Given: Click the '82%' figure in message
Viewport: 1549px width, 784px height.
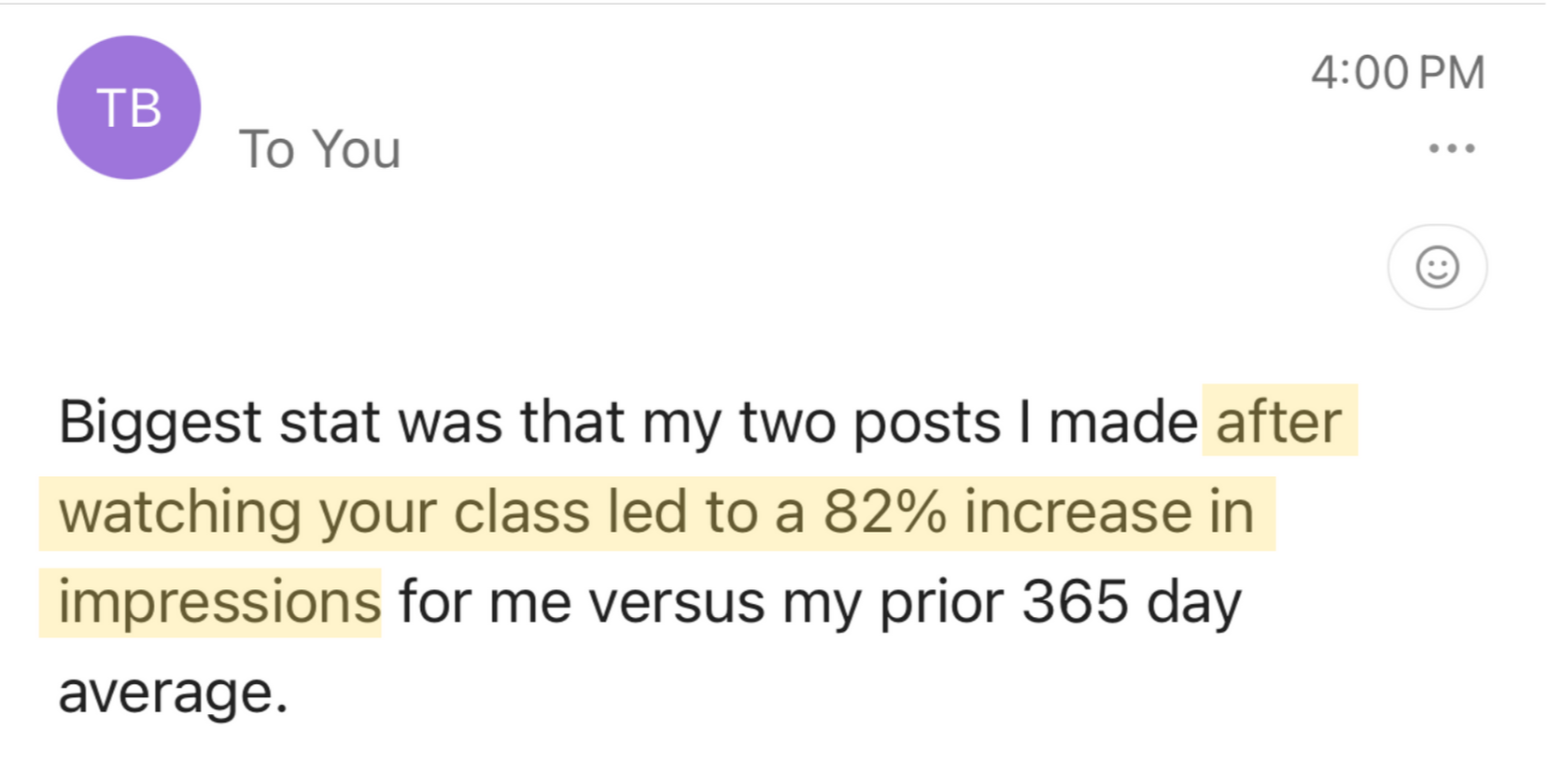Looking at the screenshot, I should click(x=884, y=512).
